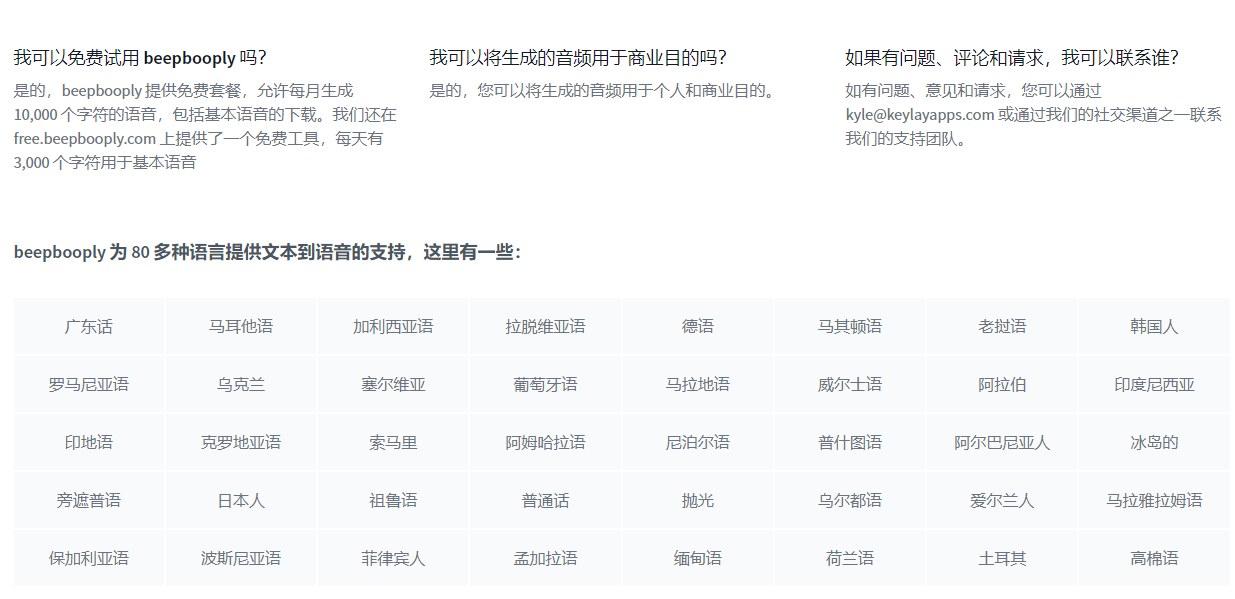
Task: Click the 我可以免费试用 beepbooply 吗 heading
Action: tap(140, 58)
